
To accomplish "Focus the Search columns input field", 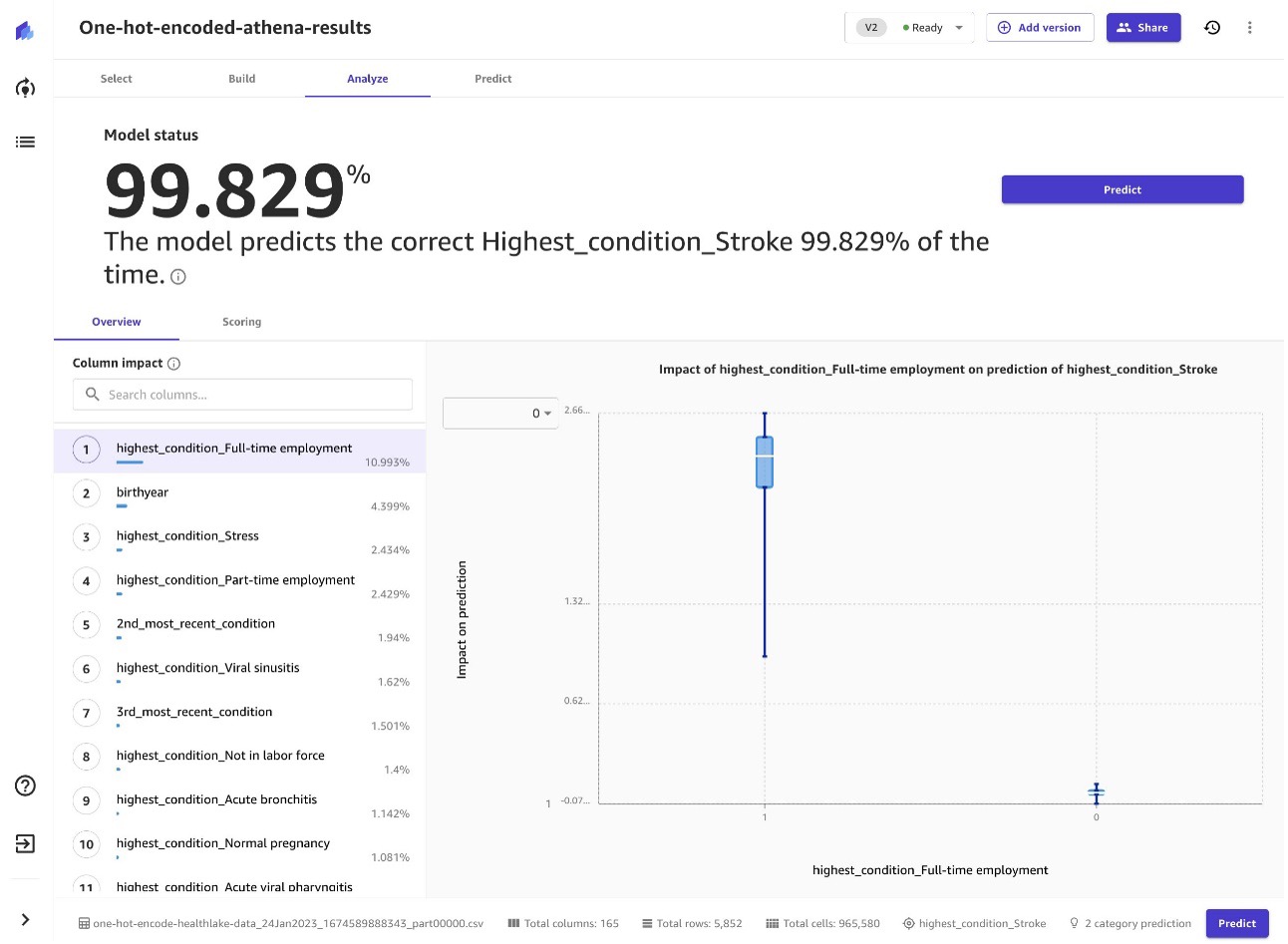I will click(242, 395).
